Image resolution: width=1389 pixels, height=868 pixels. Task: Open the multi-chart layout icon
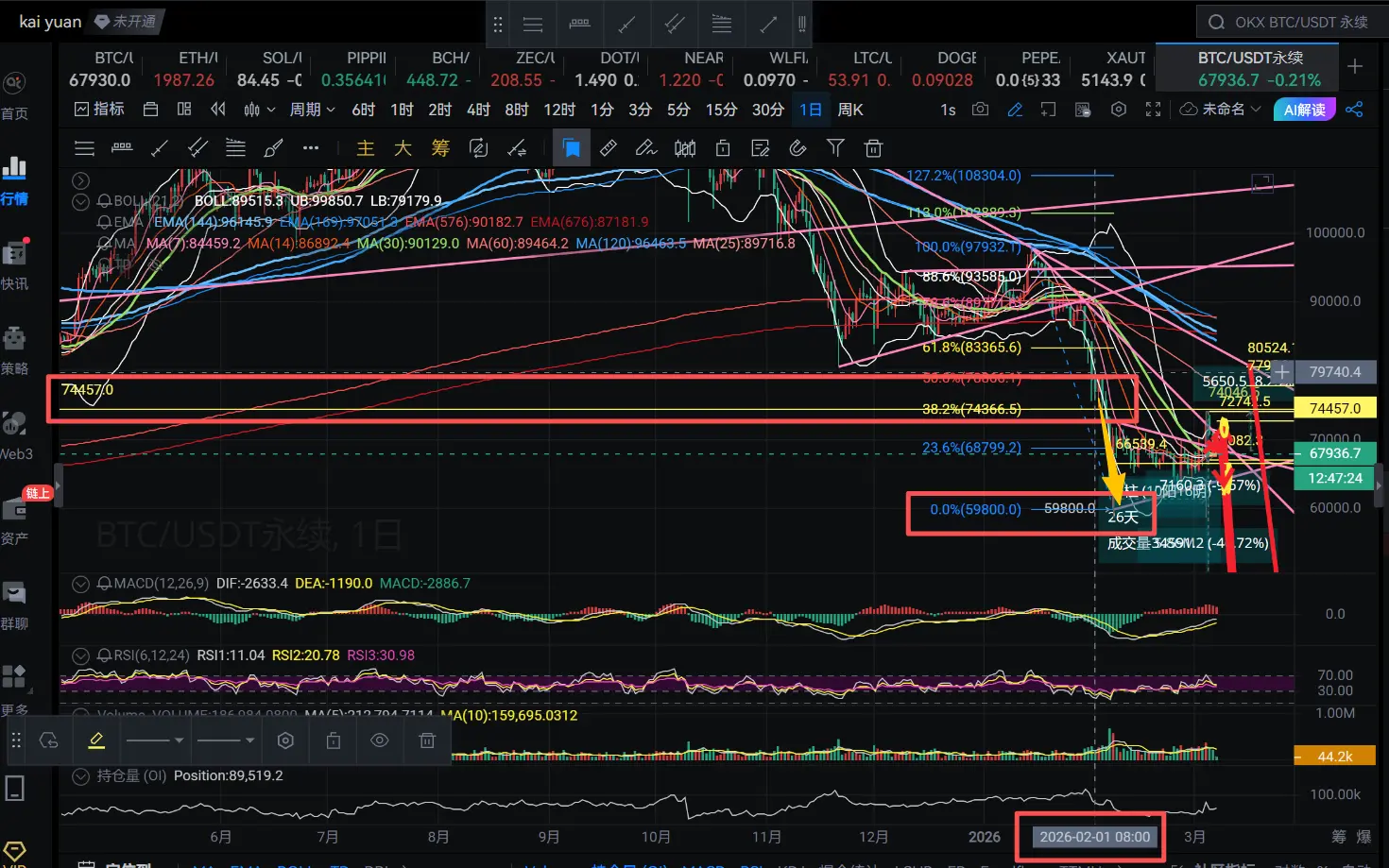[184, 110]
